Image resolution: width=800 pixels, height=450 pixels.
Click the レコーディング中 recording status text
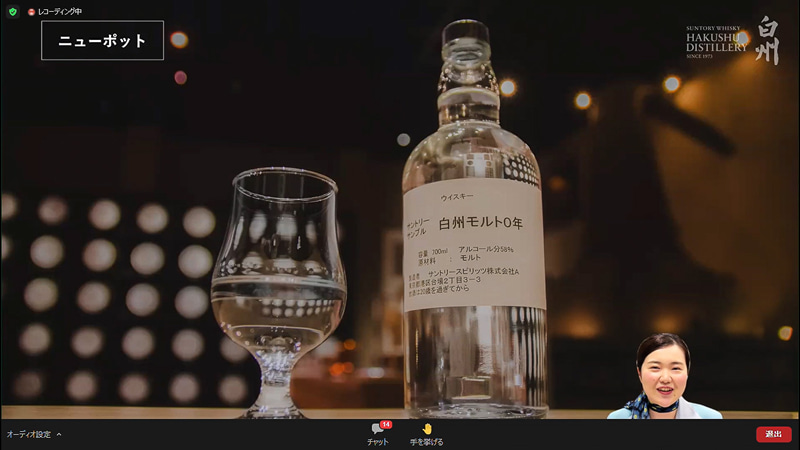[60, 11]
